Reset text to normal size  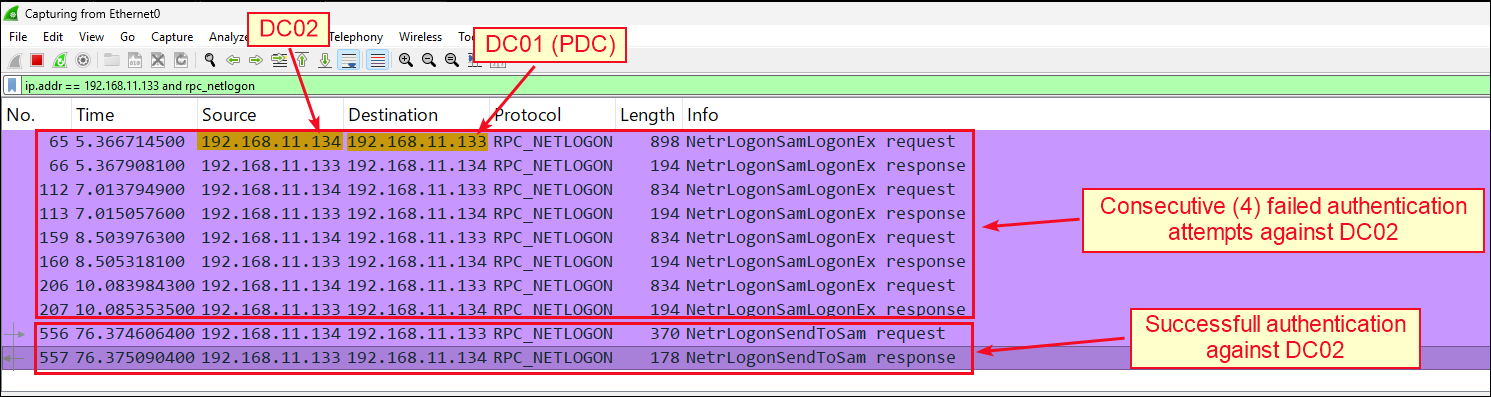452,60
